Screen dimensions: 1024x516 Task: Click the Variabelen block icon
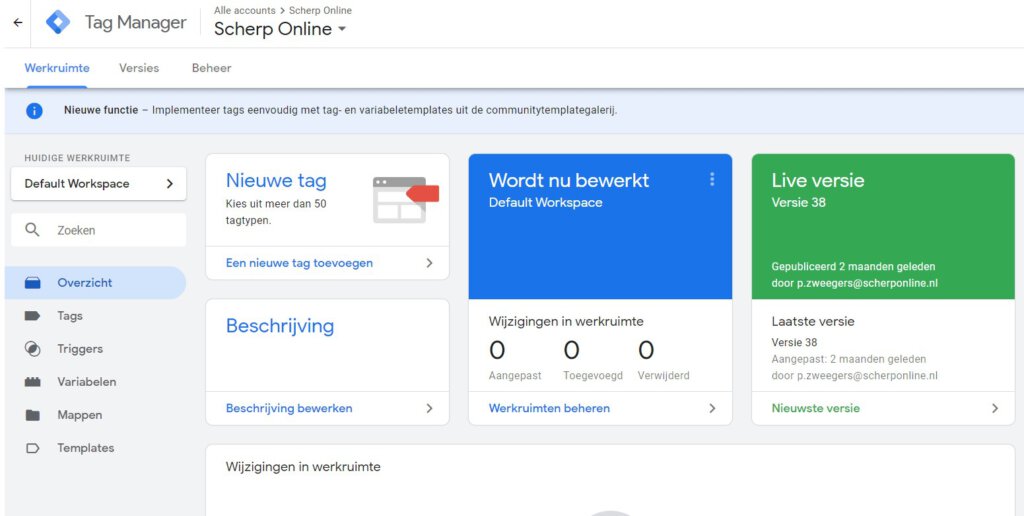click(x=32, y=382)
